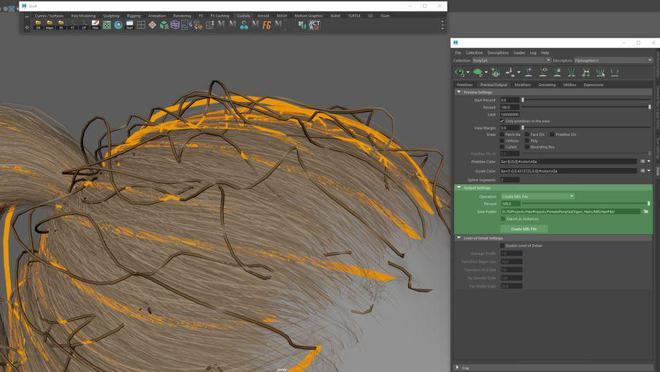The height and width of the screenshot is (372, 660).
Task: Click the purple cube shelf icon
Action: click(175, 25)
